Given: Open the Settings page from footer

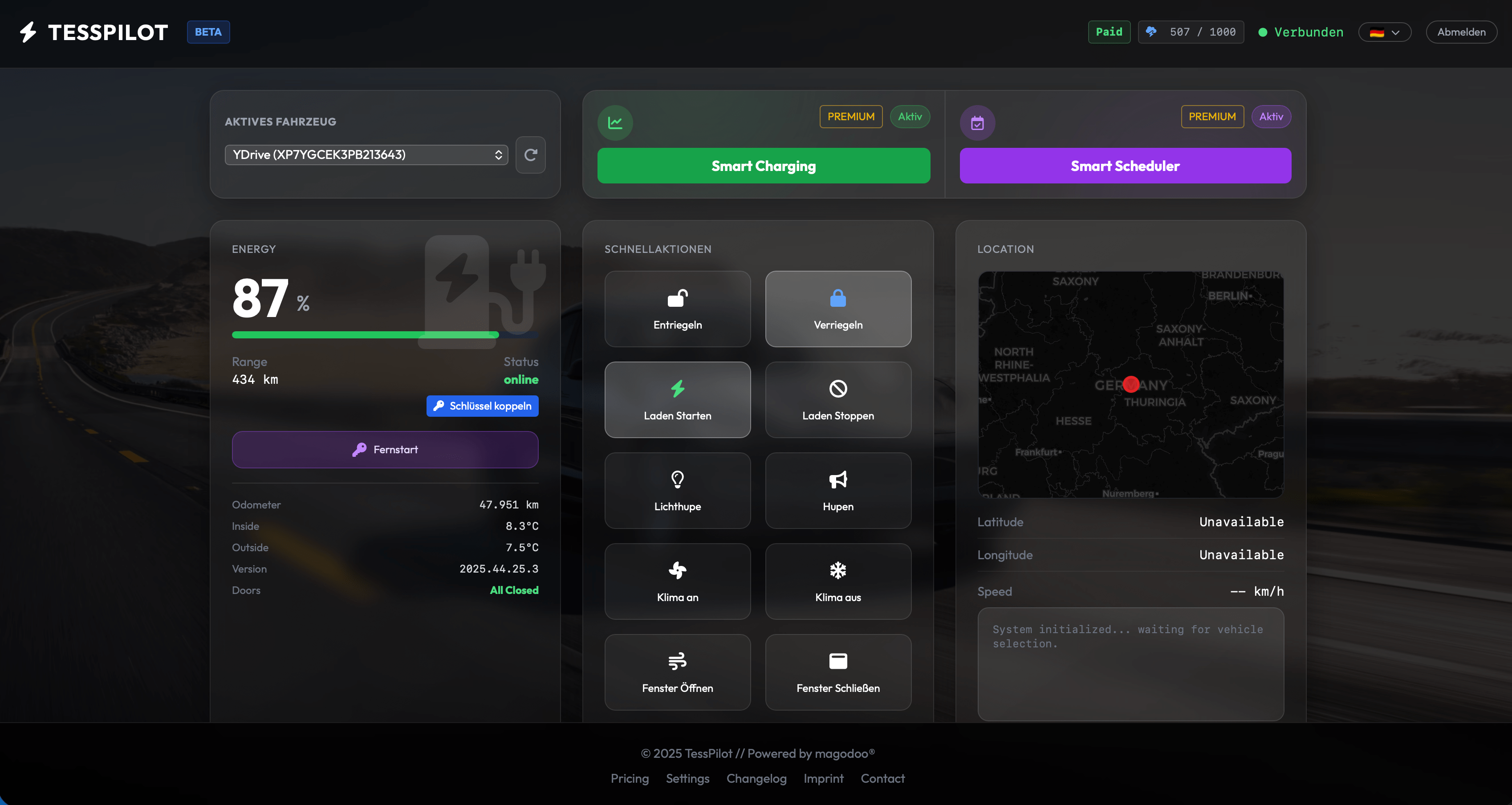Looking at the screenshot, I should point(687,779).
